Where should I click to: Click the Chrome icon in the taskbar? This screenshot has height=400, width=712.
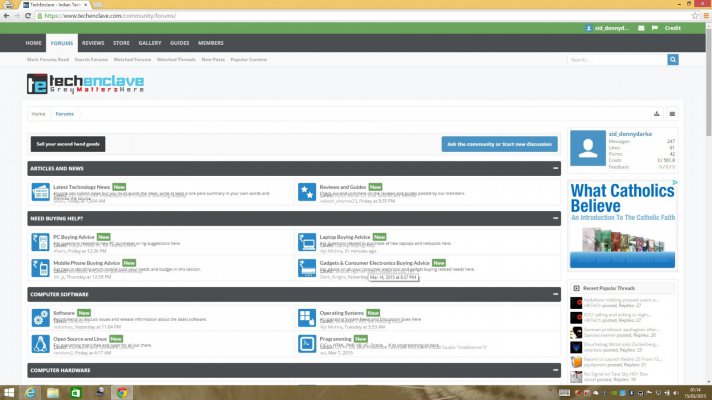[122, 393]
